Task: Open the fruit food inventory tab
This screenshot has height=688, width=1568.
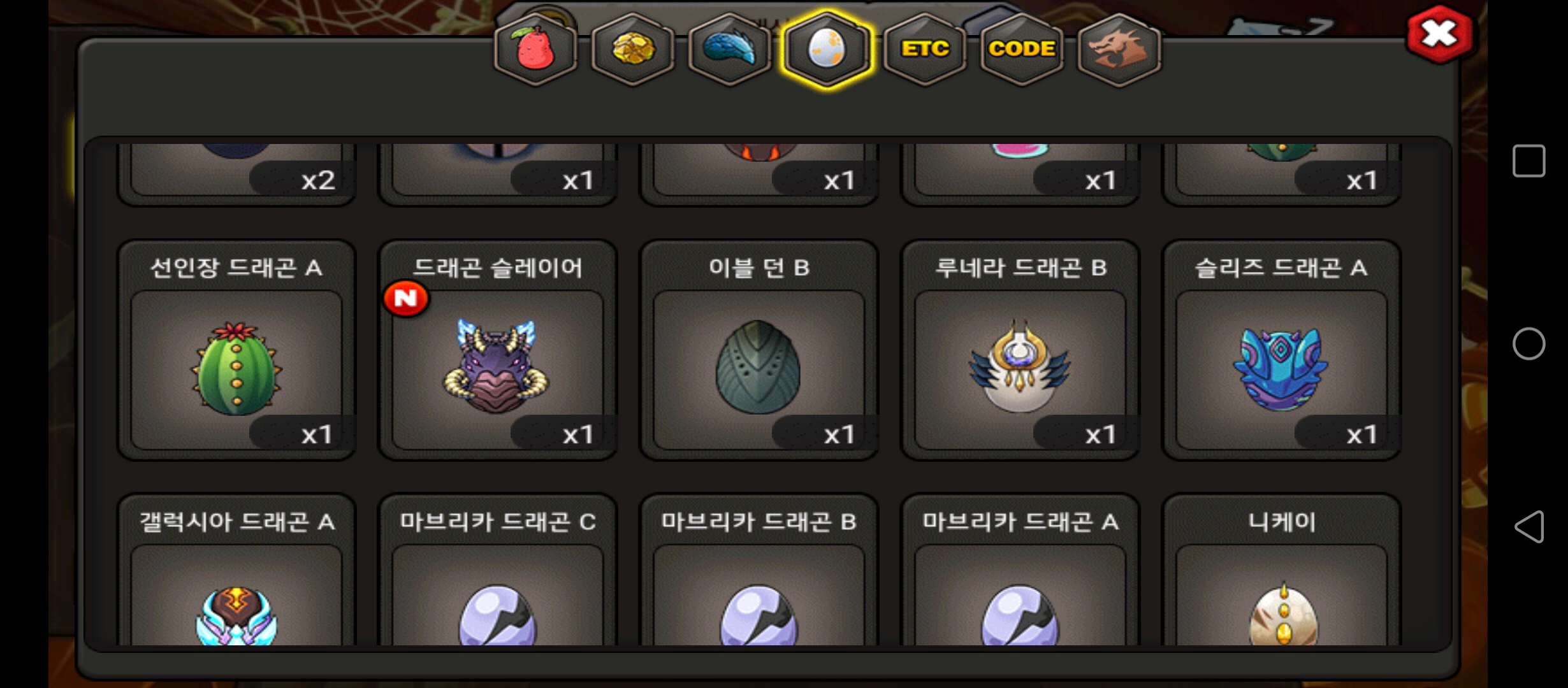Action: (536, 50)
